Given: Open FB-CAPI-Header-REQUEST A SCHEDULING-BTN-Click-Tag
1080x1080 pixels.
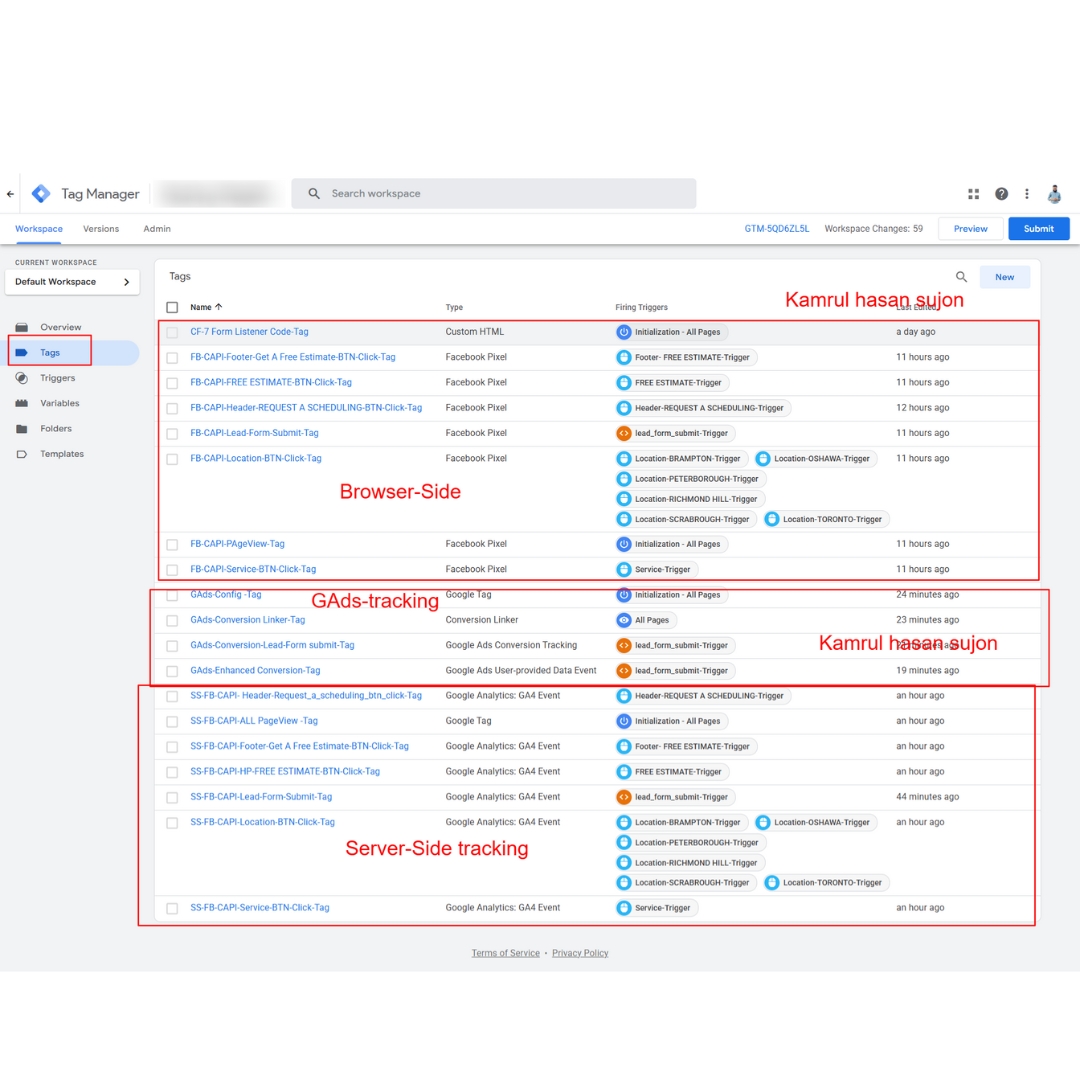Looking at the screenshot, I should (x=306, y=408).
